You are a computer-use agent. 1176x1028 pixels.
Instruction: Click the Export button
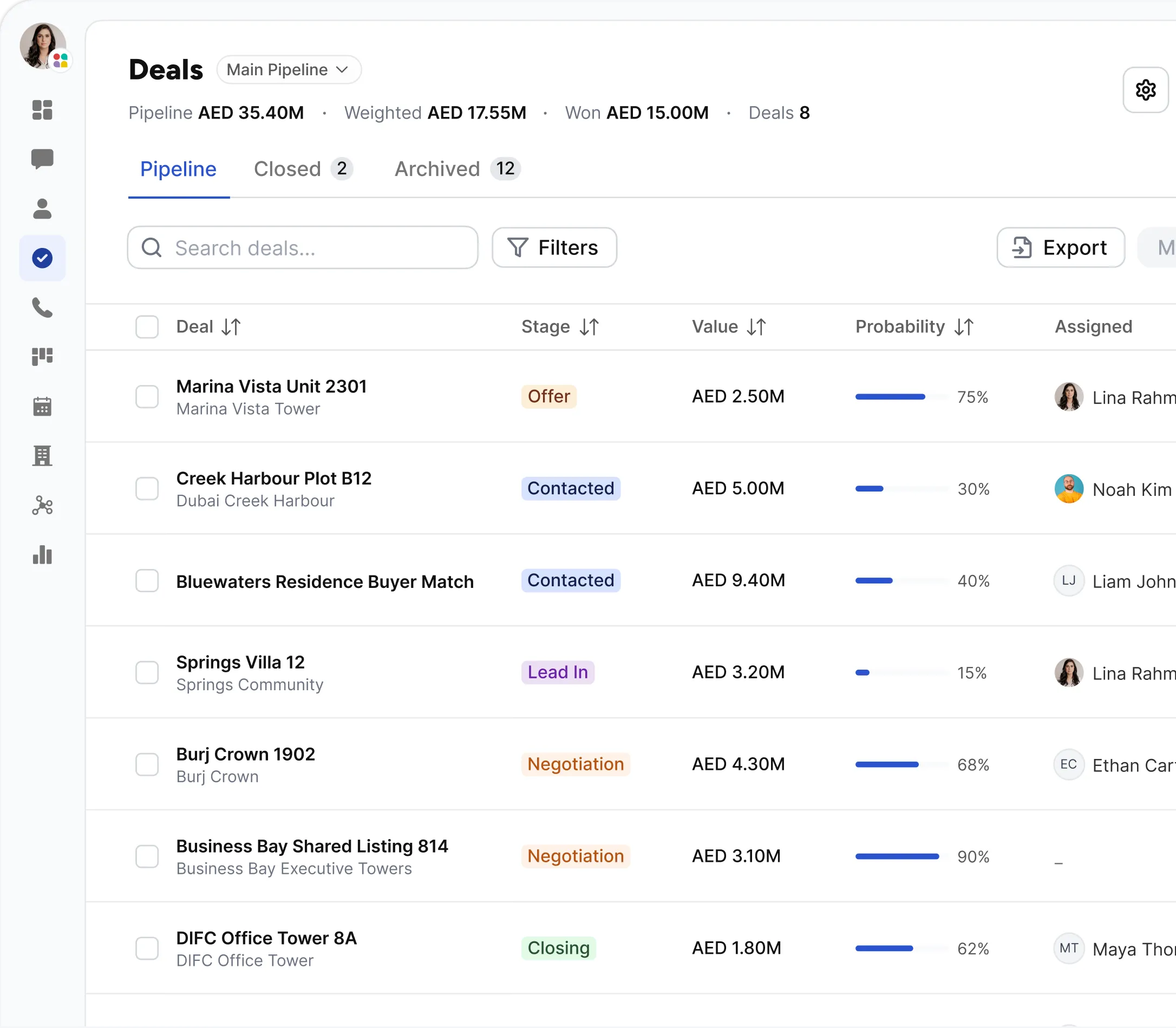1061,248
